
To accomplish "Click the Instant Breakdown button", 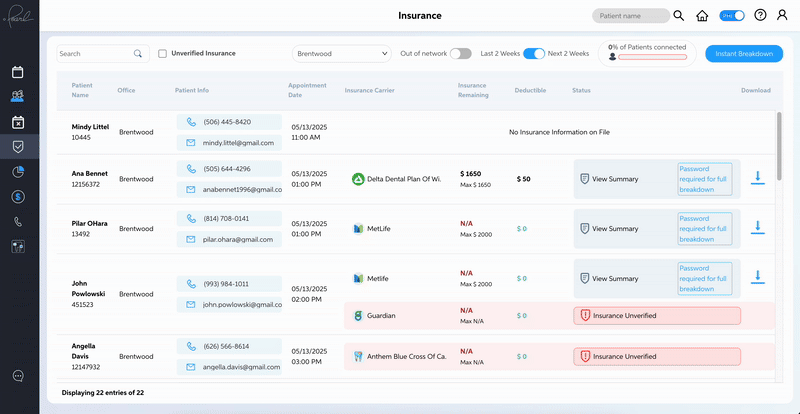I will tap(743, 53).
